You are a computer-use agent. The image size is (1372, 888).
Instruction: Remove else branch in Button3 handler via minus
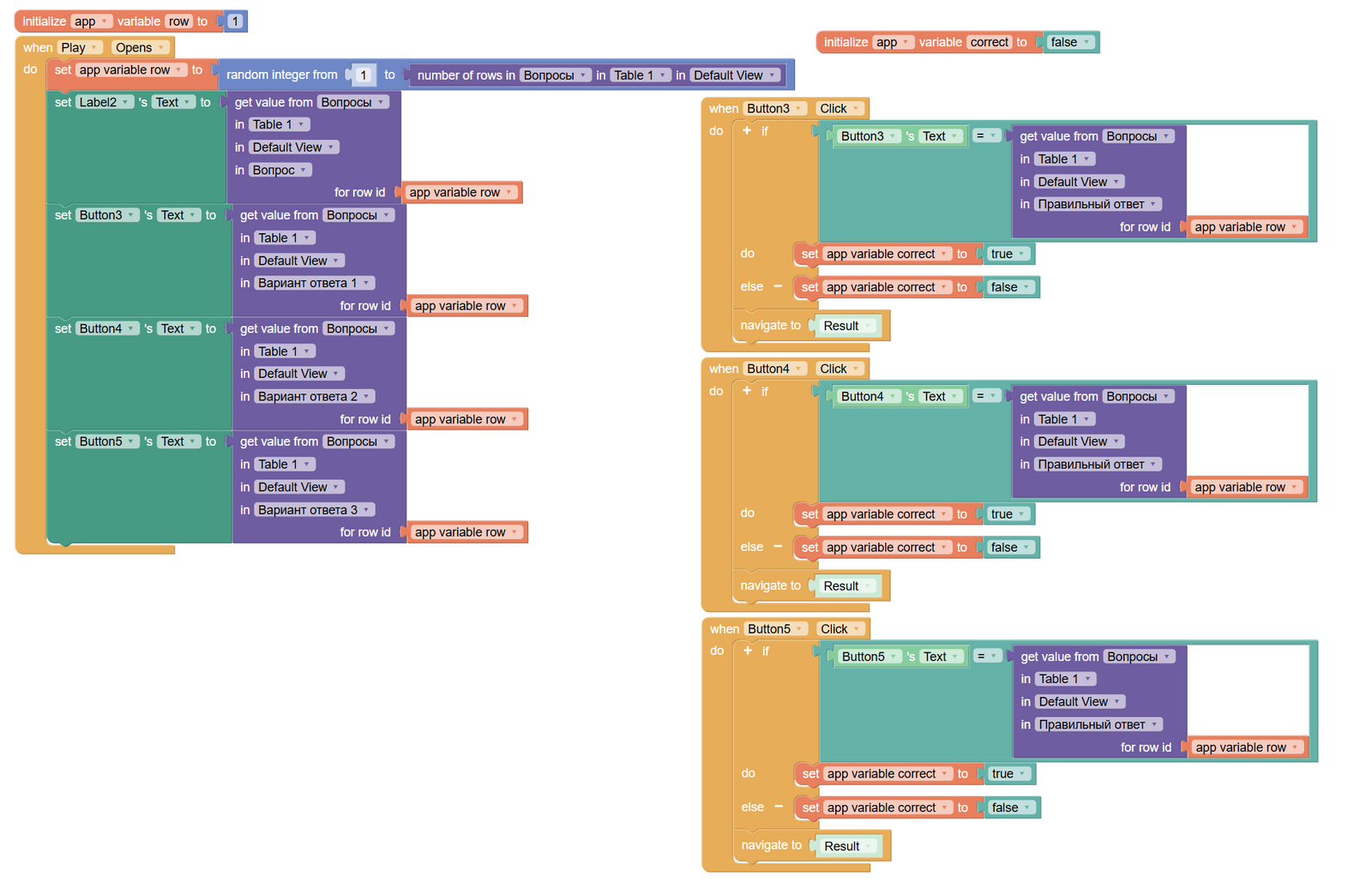(x=778, y=286)
